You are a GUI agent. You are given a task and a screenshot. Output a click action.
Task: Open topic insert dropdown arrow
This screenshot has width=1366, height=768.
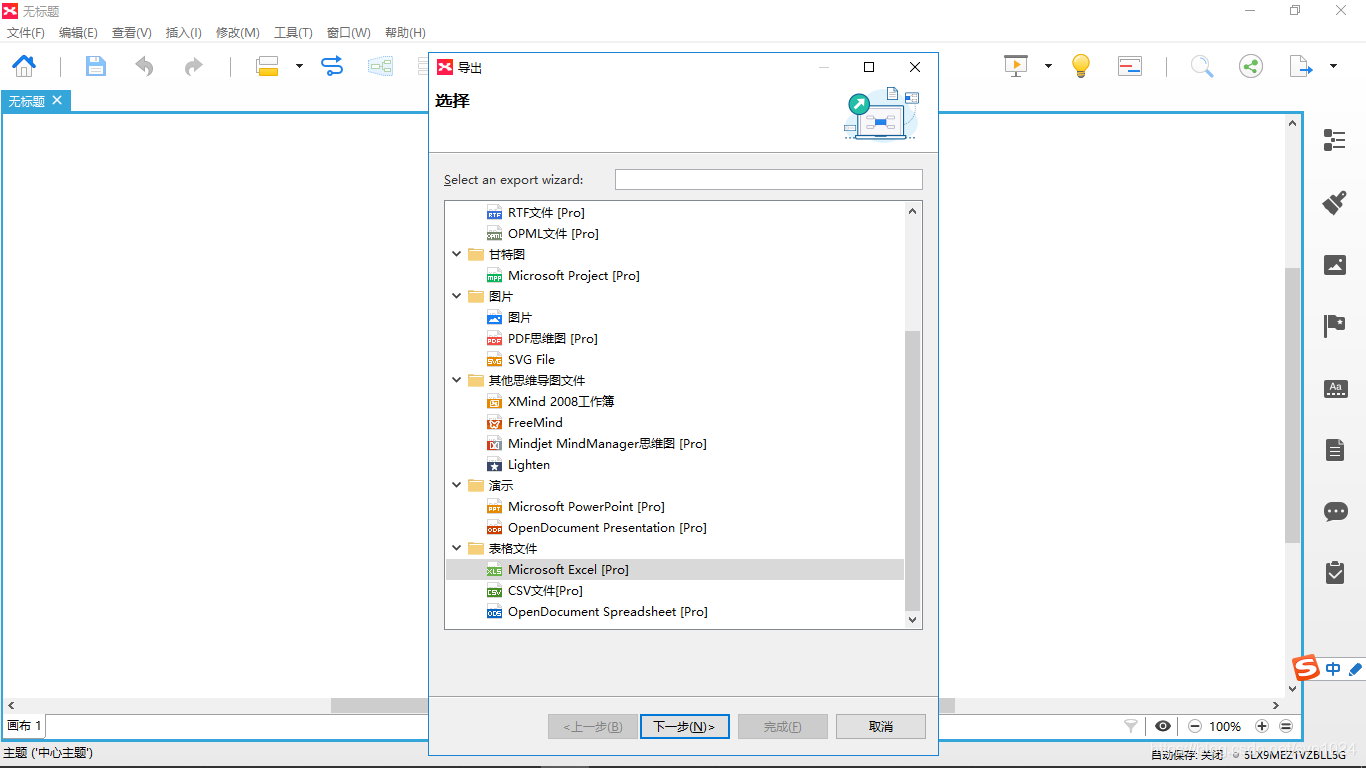click(x=299, y=66)
